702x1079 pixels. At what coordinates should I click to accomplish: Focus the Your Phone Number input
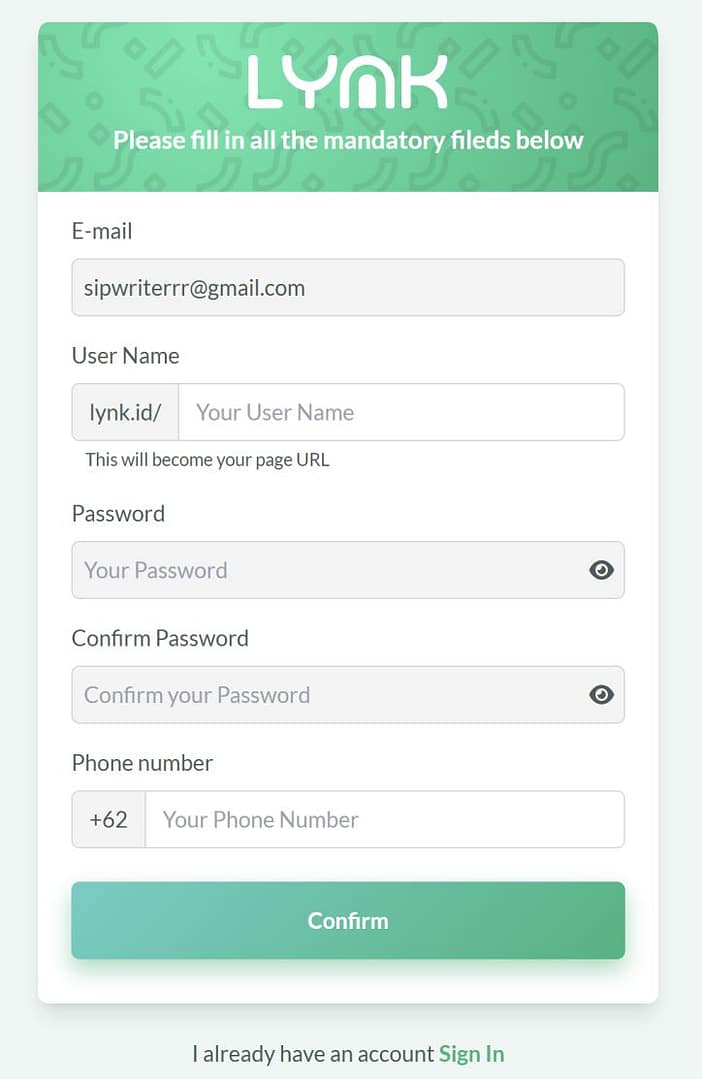click(384, 820)
